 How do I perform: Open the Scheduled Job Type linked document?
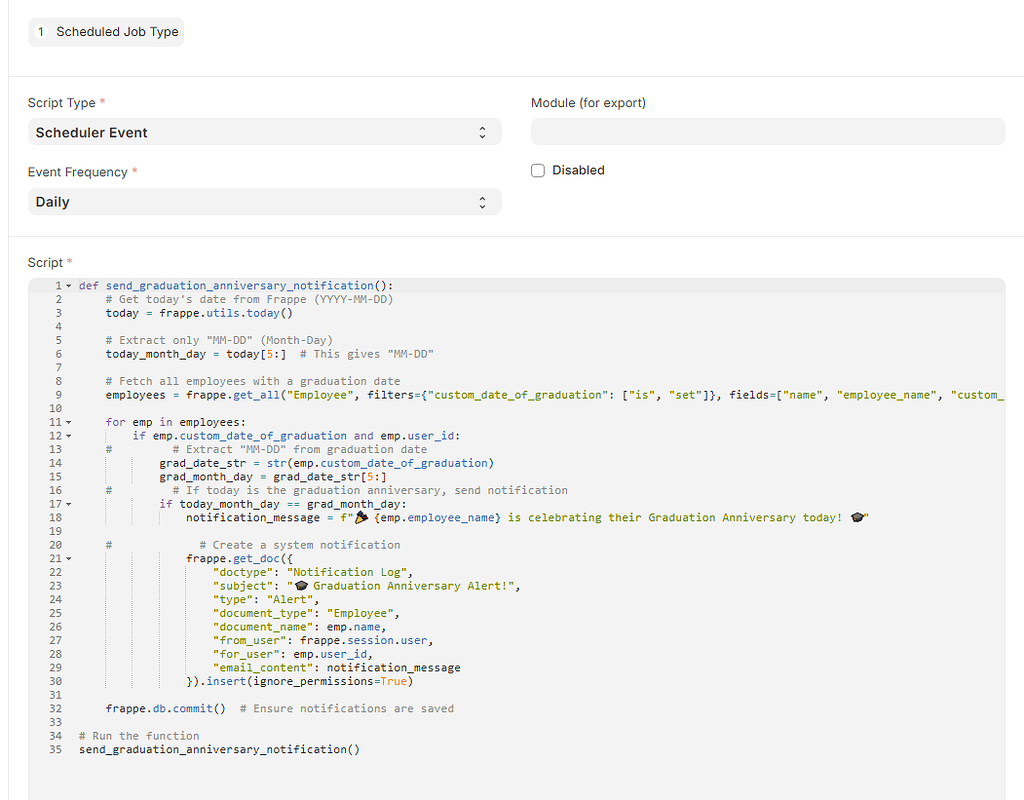(117, 32)
